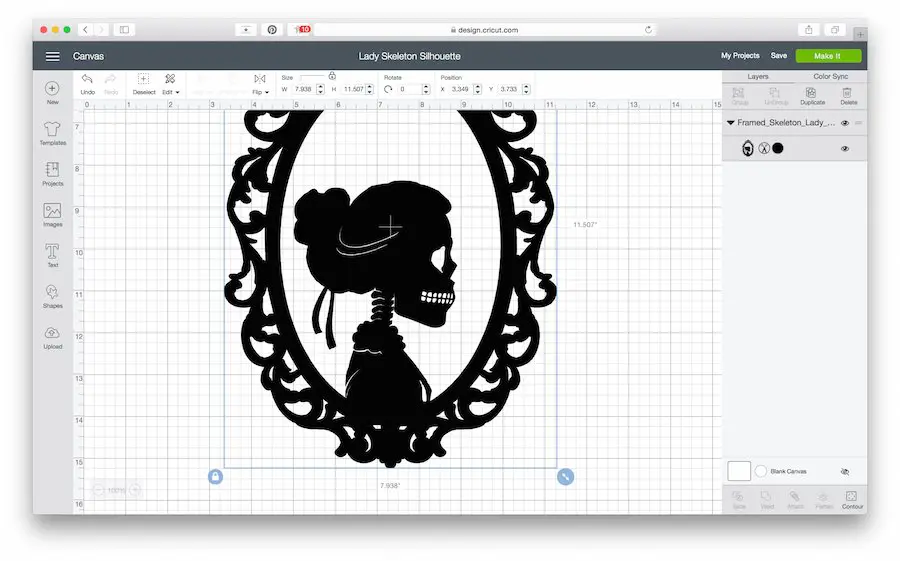Screen dimensions: 900x561
Task: Click the Weld tool
Action: tap(767, 499)
